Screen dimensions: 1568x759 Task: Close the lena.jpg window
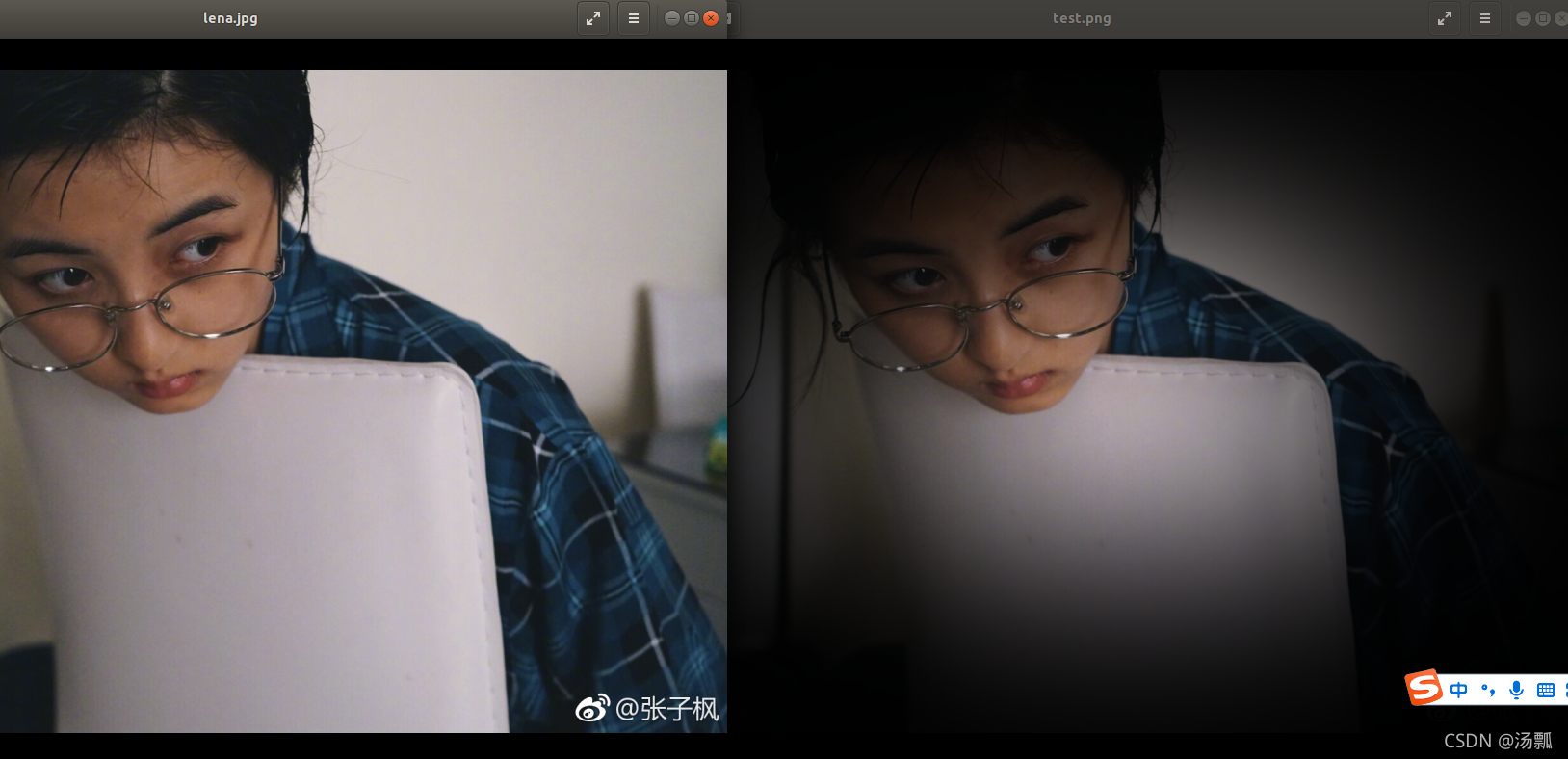click(711, 18)
